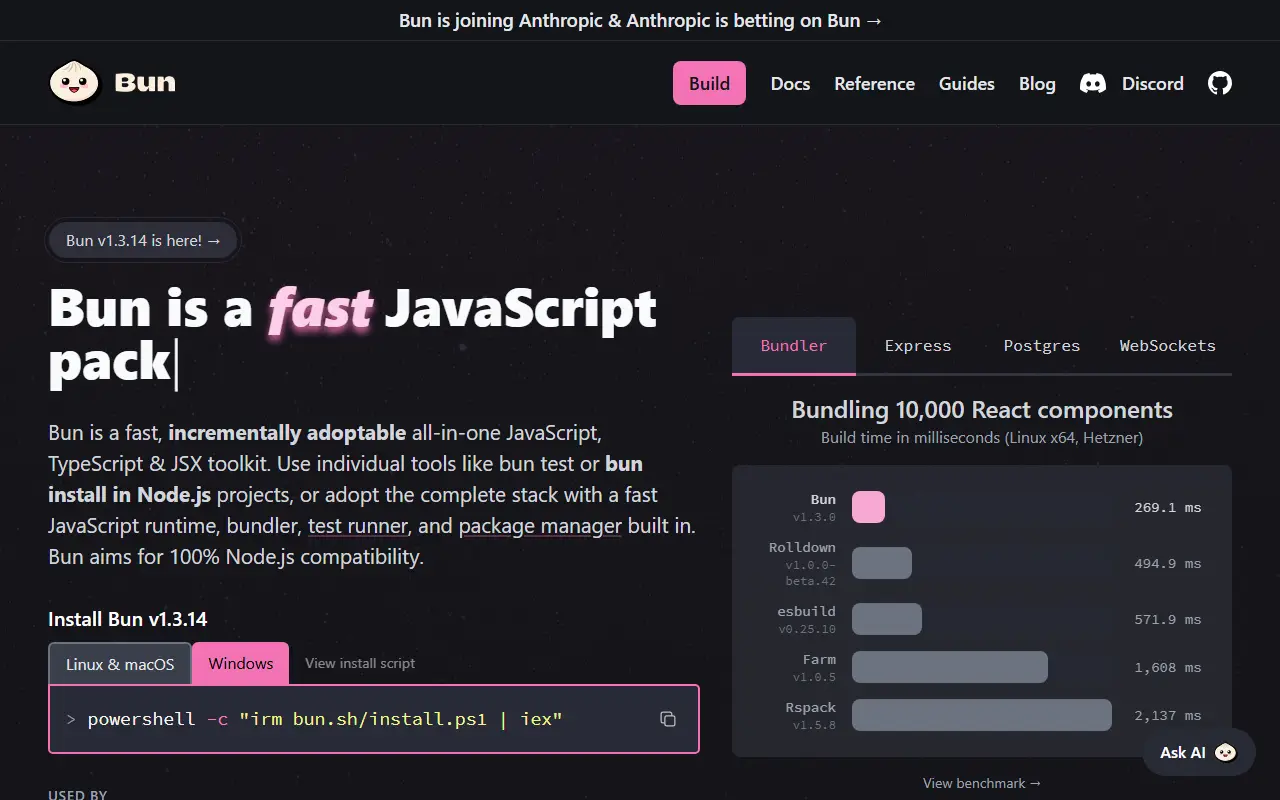This screenshot has width=1280, height=800.
Task: Click the Build time in milliseconds subtitle
Action: point(982,438)
